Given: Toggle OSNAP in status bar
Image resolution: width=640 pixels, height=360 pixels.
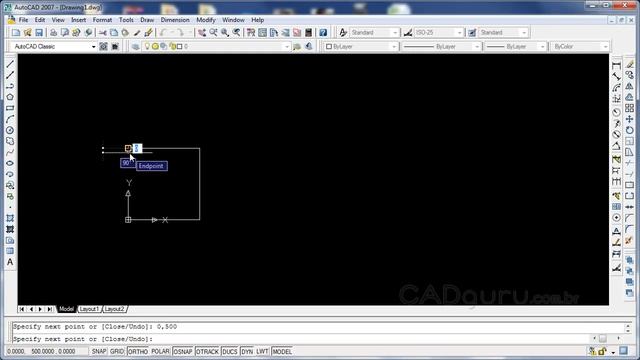Looking at the screenshot, I should click(182, 351).
